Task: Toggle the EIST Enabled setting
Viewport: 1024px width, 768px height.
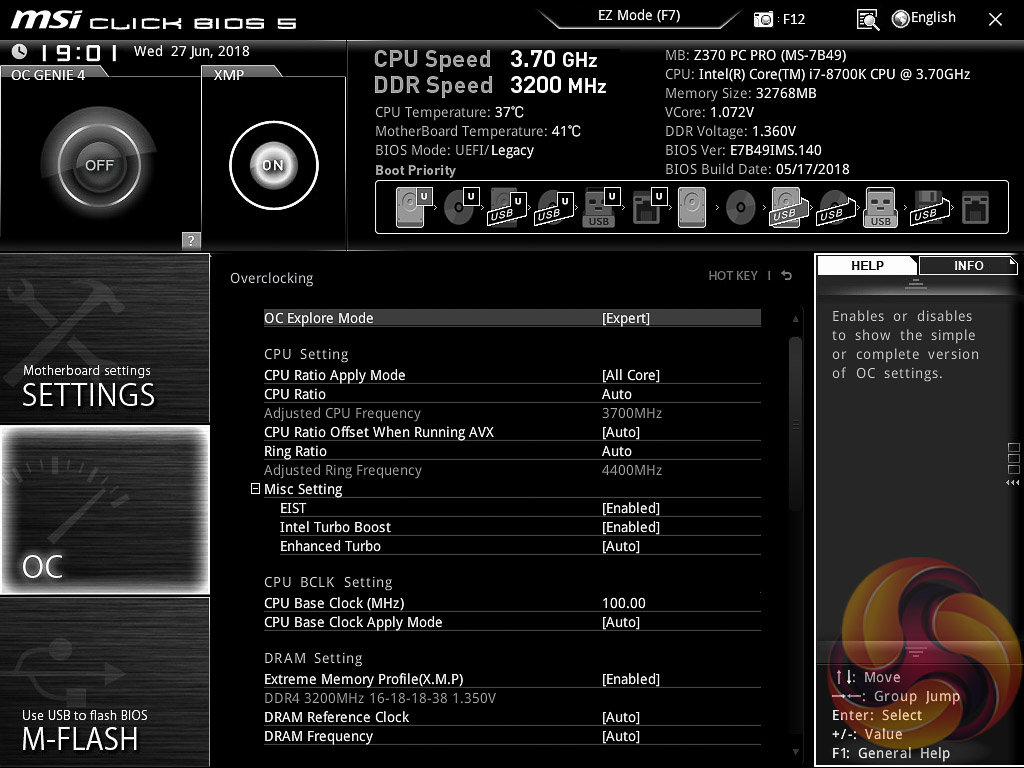Action: (631, 508)
